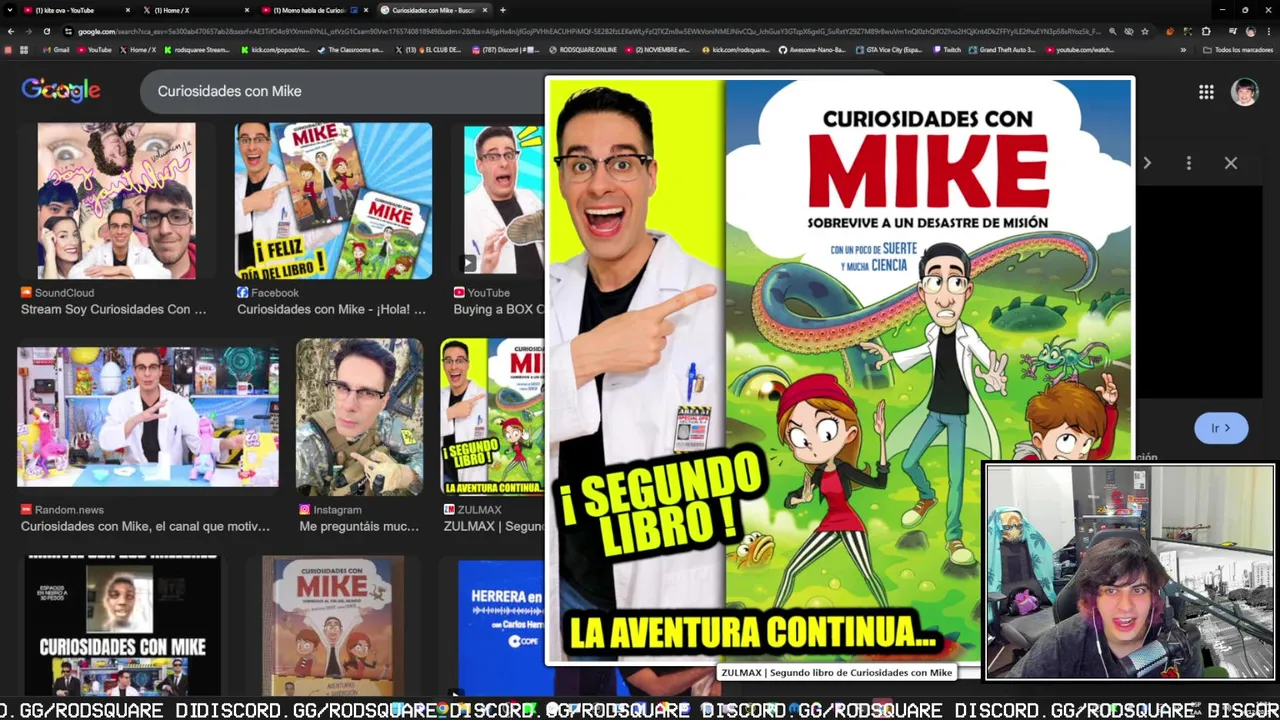Close the 'Home / X' tab

[x=247, y=10]
